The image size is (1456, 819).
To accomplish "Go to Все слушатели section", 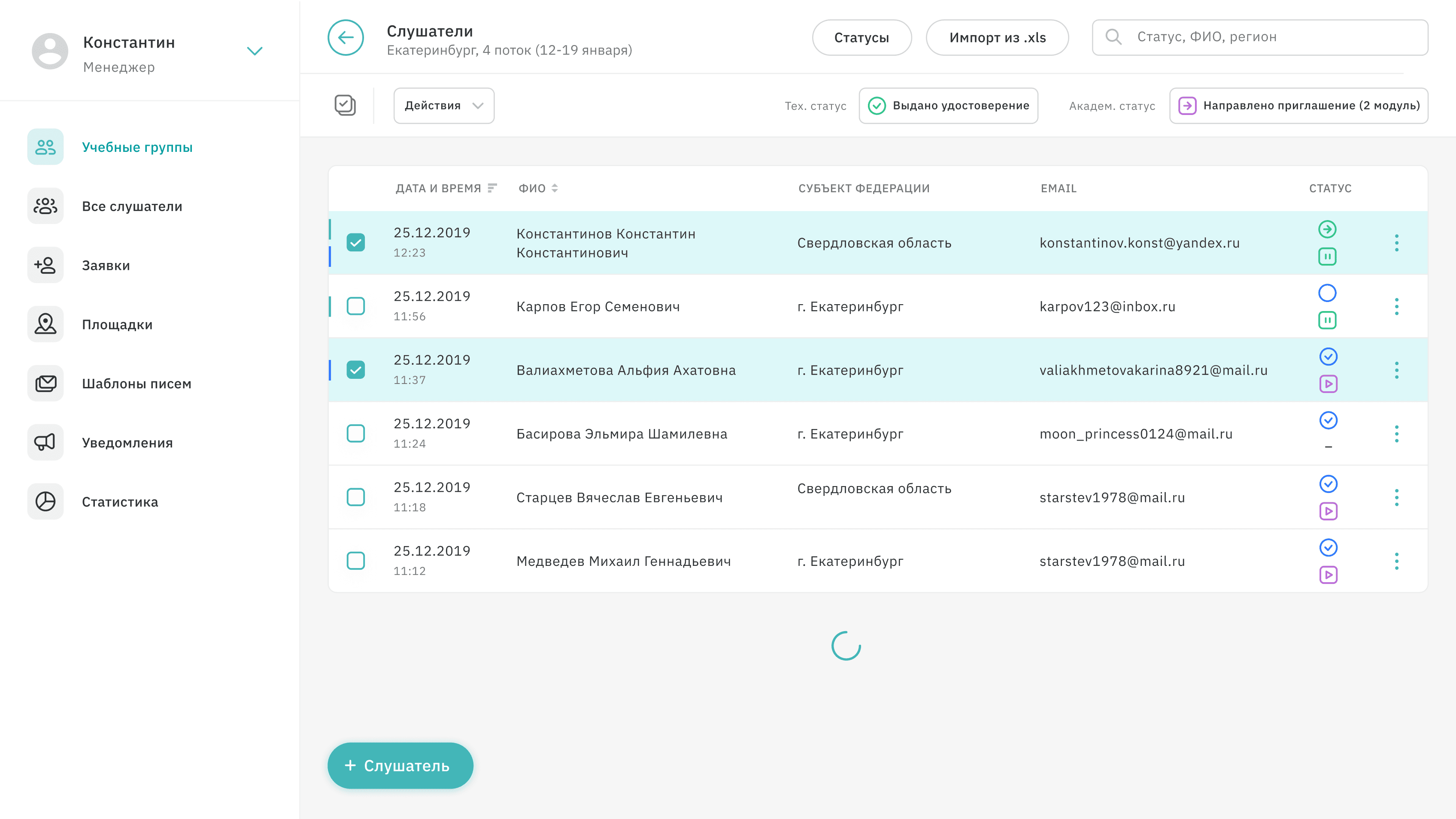I will (132, 206).
